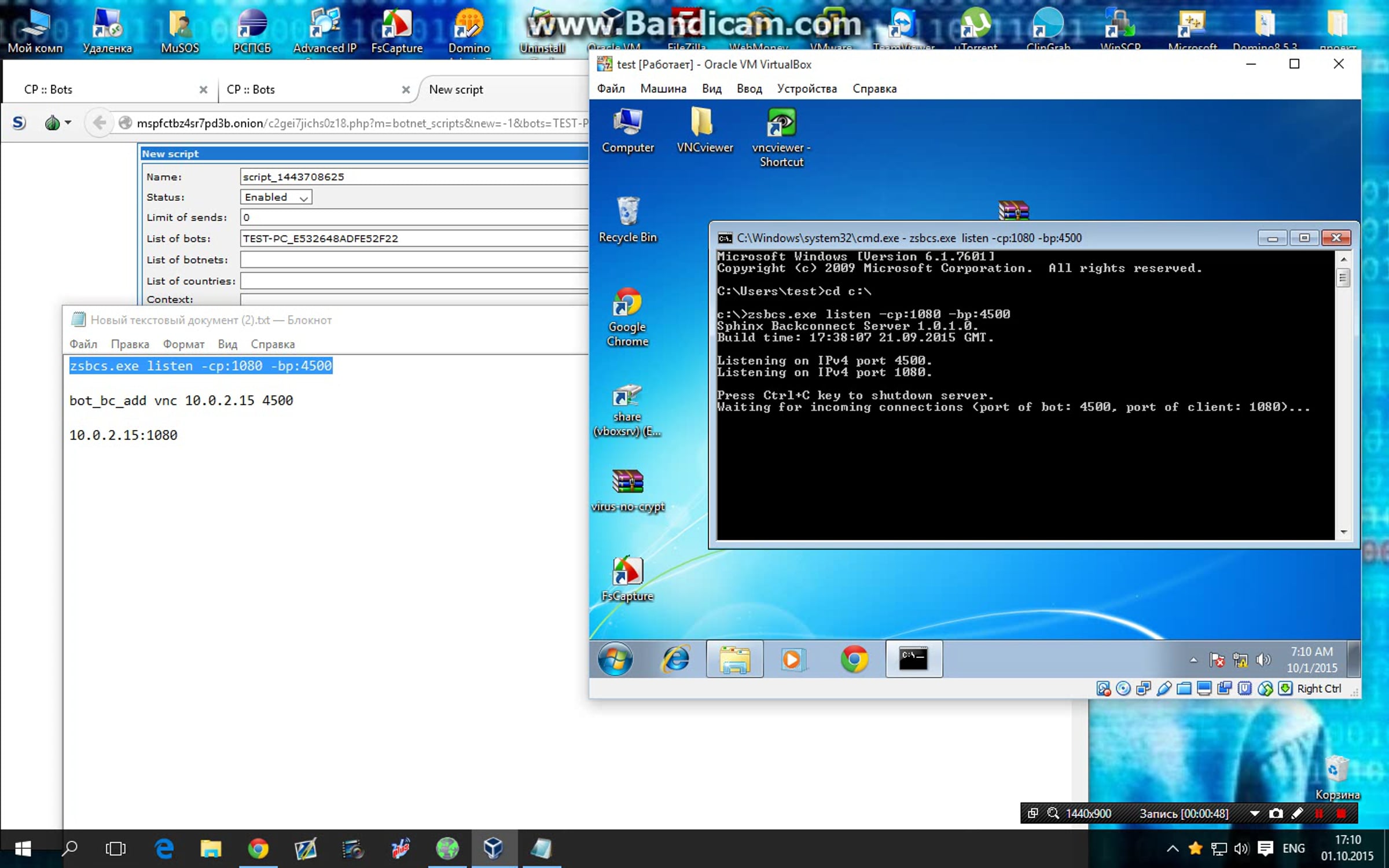
Task: Open the Status dropdown showing Enabled
Action: (276, 197)
